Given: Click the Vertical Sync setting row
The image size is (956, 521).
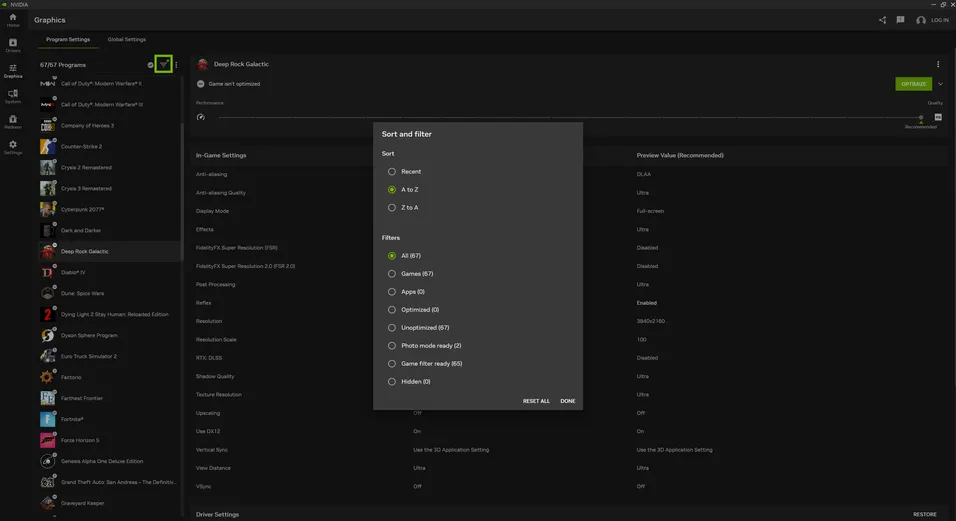Looking at the screenshot, I should click(570, 450).
